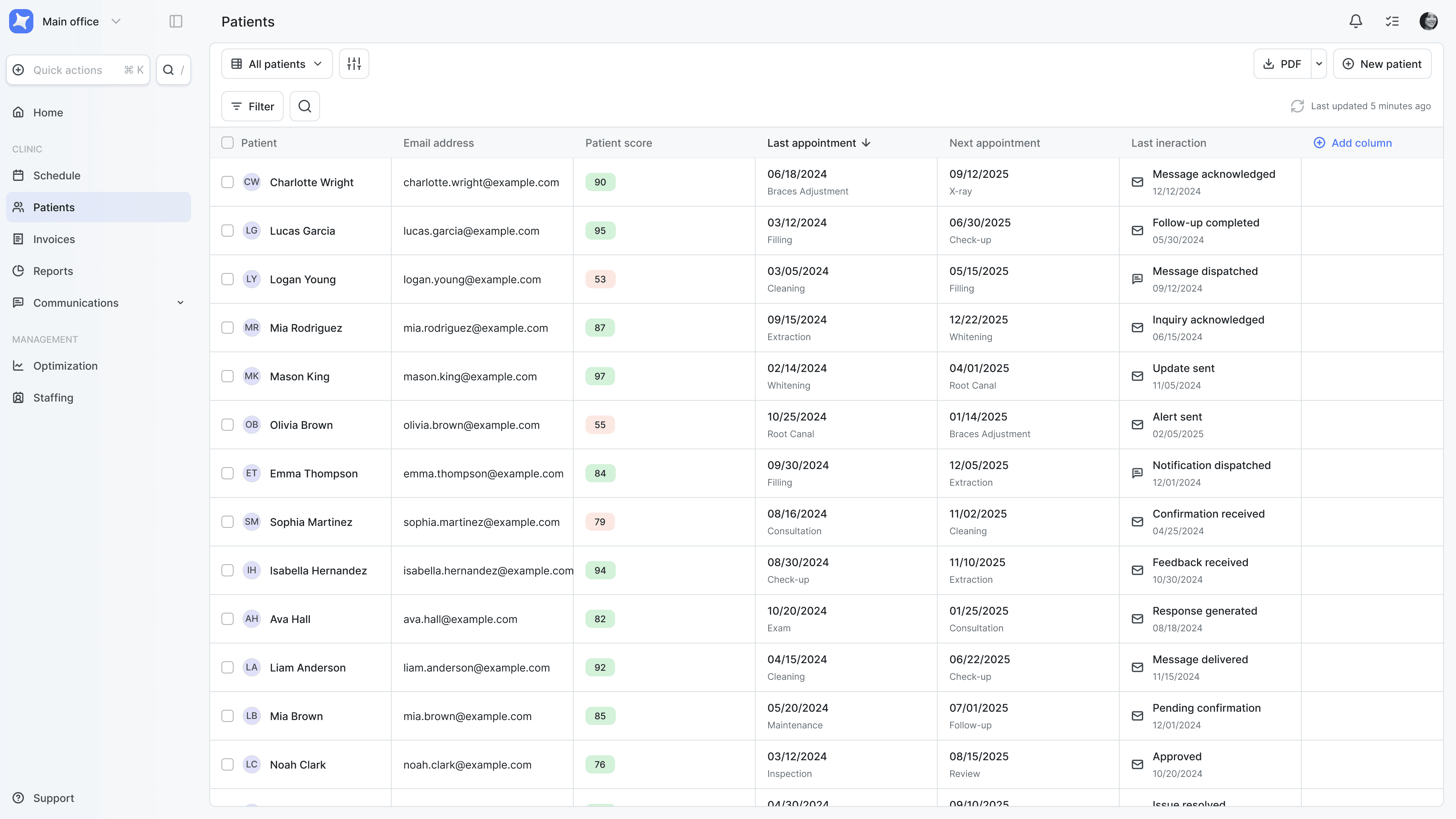Viewport: 1456px width, 819px height.
Task: Open sidebar search with slash icon
Action: [174, 70]
